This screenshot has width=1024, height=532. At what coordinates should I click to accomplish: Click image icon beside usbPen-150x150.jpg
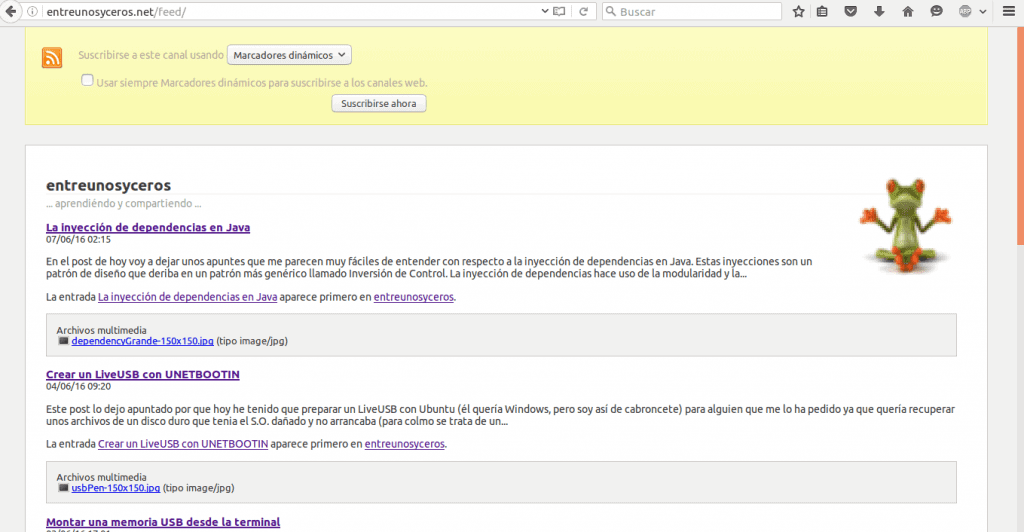tap(63, 488)
